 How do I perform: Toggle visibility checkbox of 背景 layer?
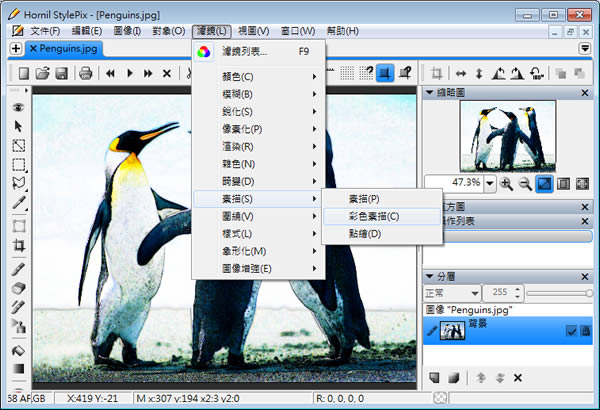(571, 331)
